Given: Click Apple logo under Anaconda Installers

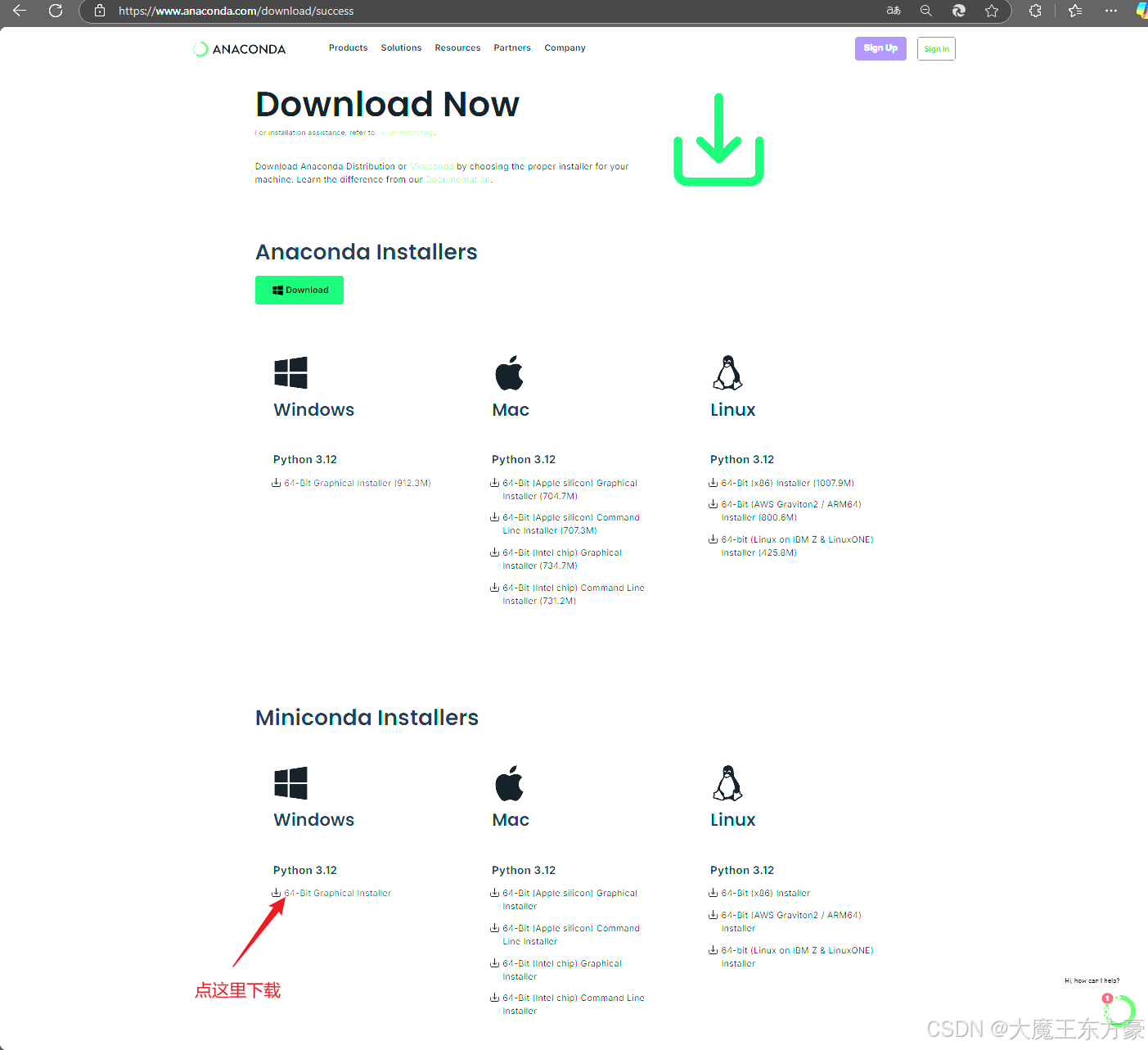Looking at the screenshot, I should [x=509, y=372].
